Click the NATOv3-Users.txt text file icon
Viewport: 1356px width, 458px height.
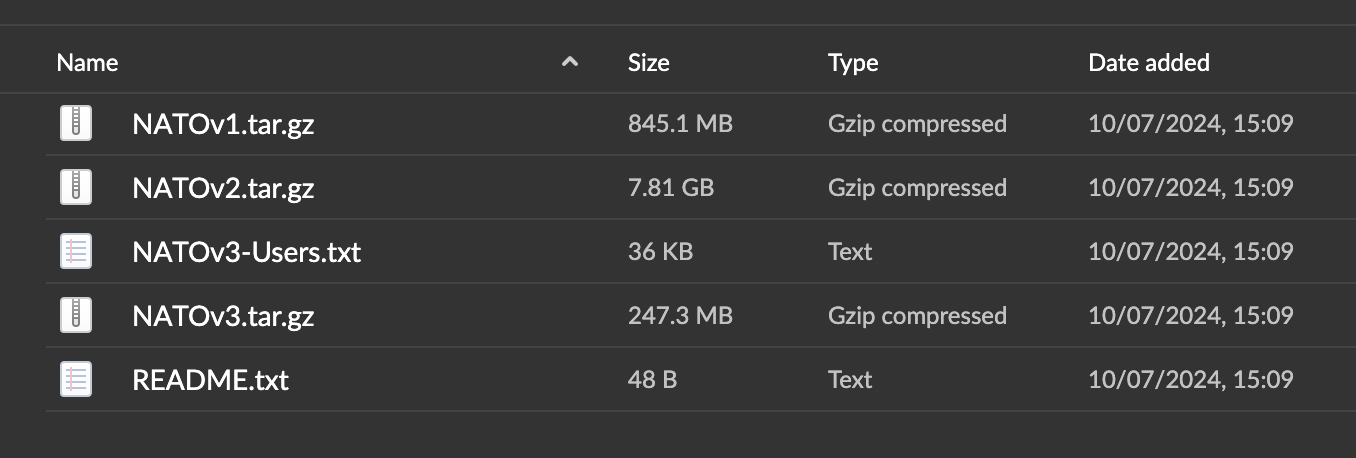tap(76, 251)
